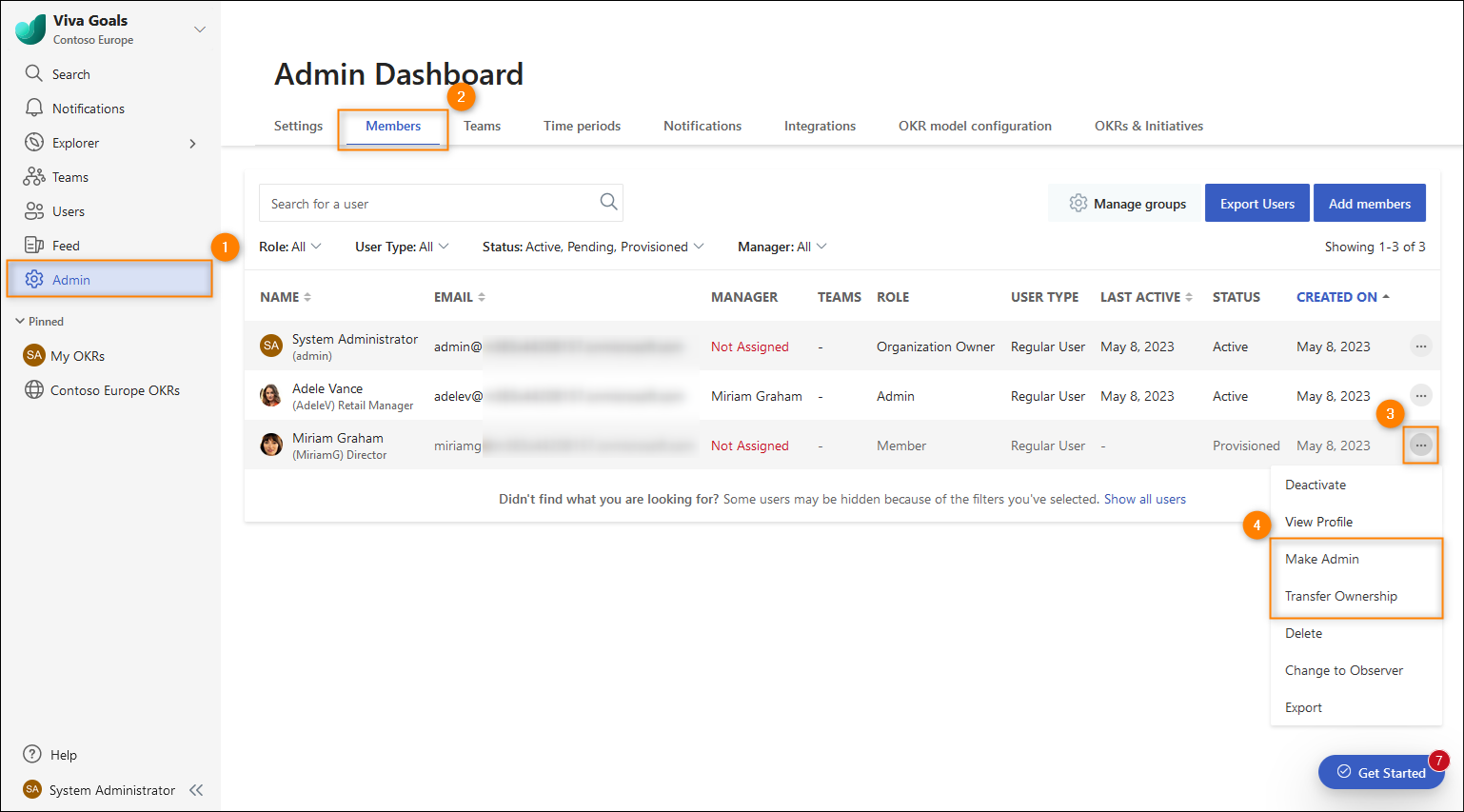
Task: Click the Add members button
Action: tap(1370, 203)
